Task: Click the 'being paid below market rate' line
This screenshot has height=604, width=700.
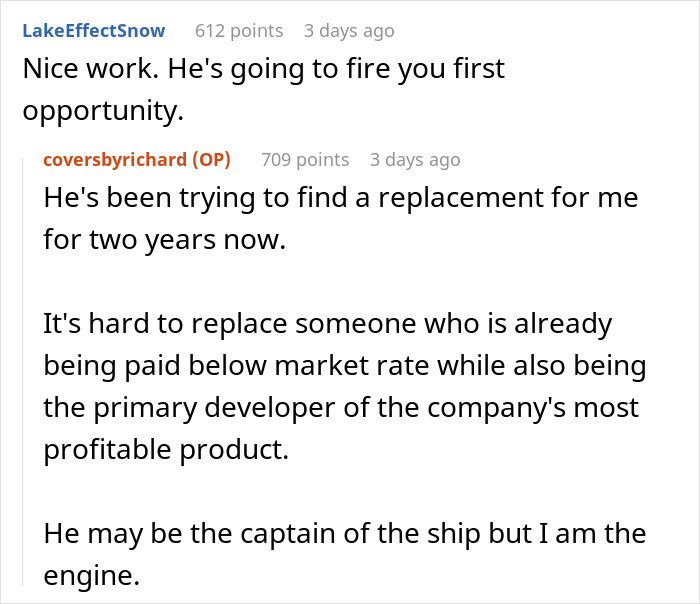Action: [344, 367]
